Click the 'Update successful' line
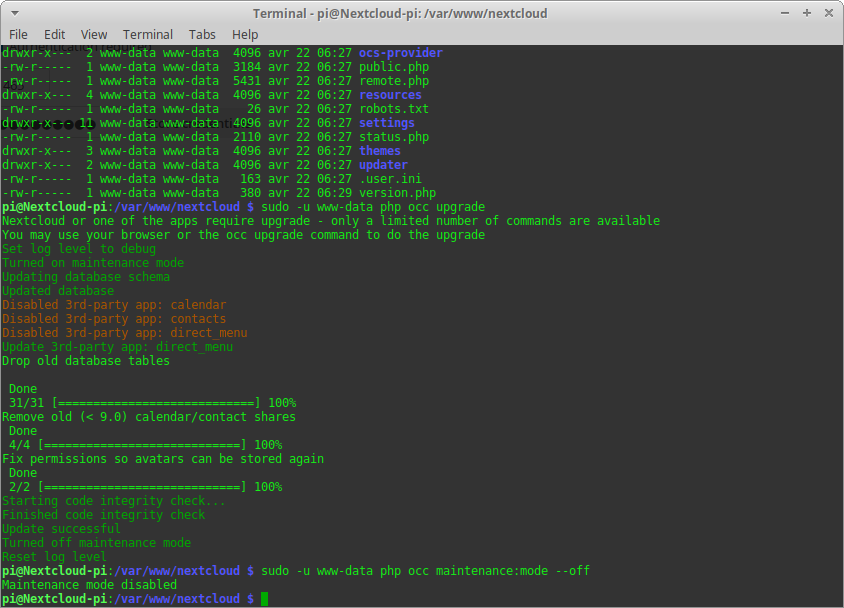This screenshot has height=608, width=844. (x=61, y=528)
